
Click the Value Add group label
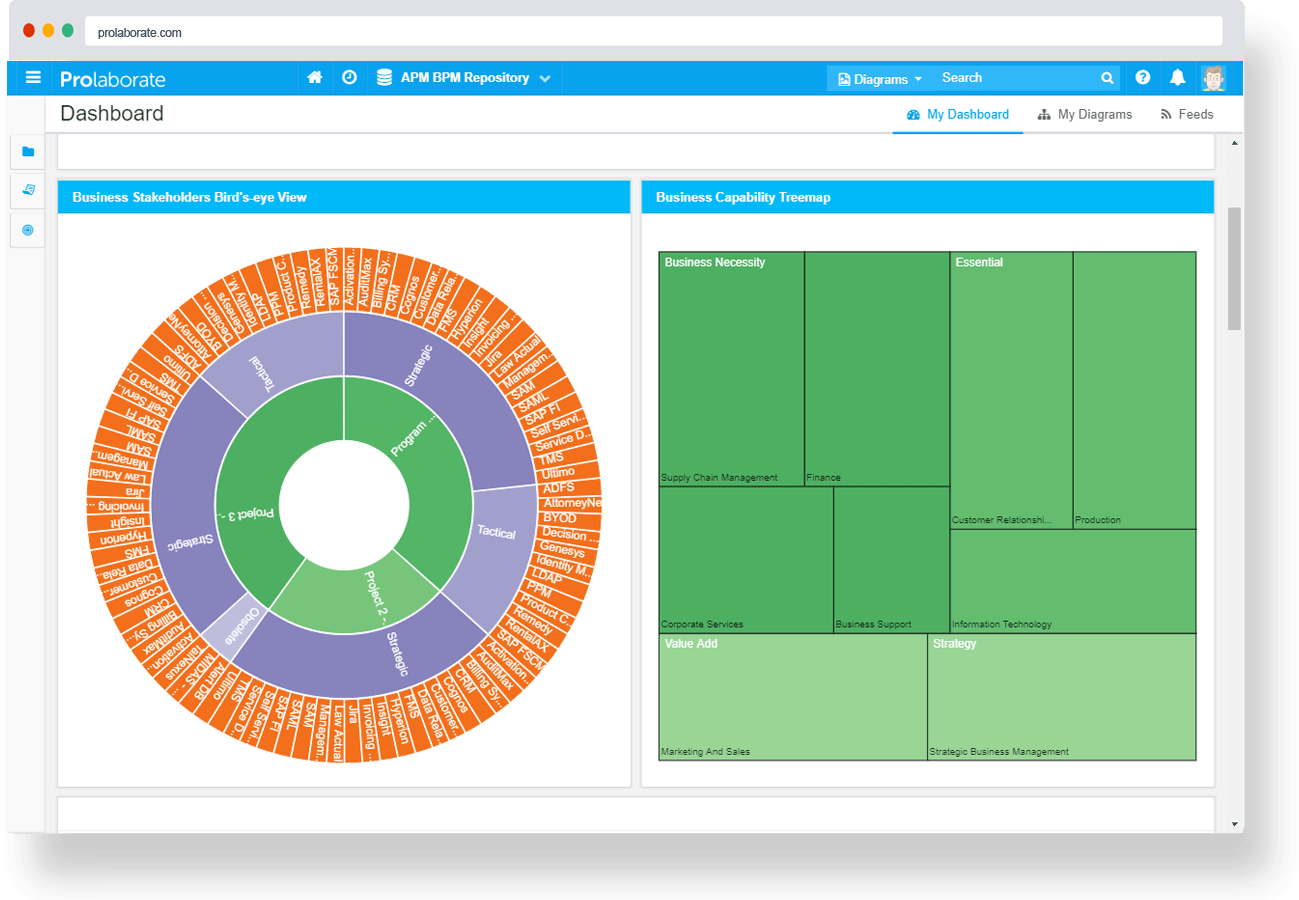(x=691, y=644)
